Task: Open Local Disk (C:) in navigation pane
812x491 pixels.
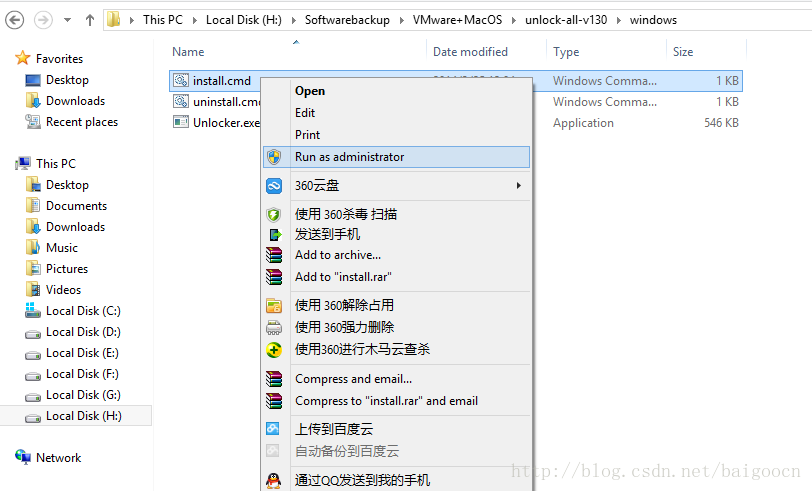Action: [x=83, y=311]
